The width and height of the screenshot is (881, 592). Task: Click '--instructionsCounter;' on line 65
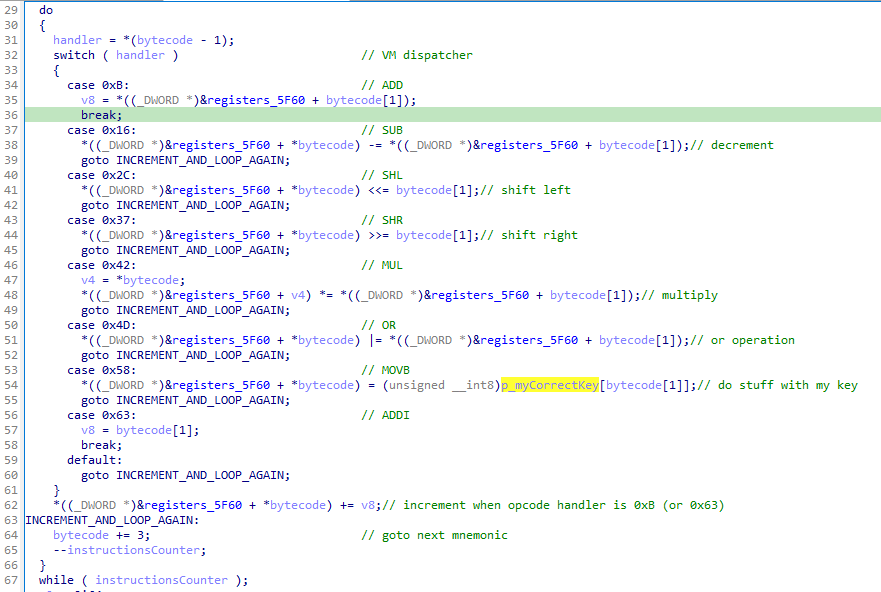[130, 550]
